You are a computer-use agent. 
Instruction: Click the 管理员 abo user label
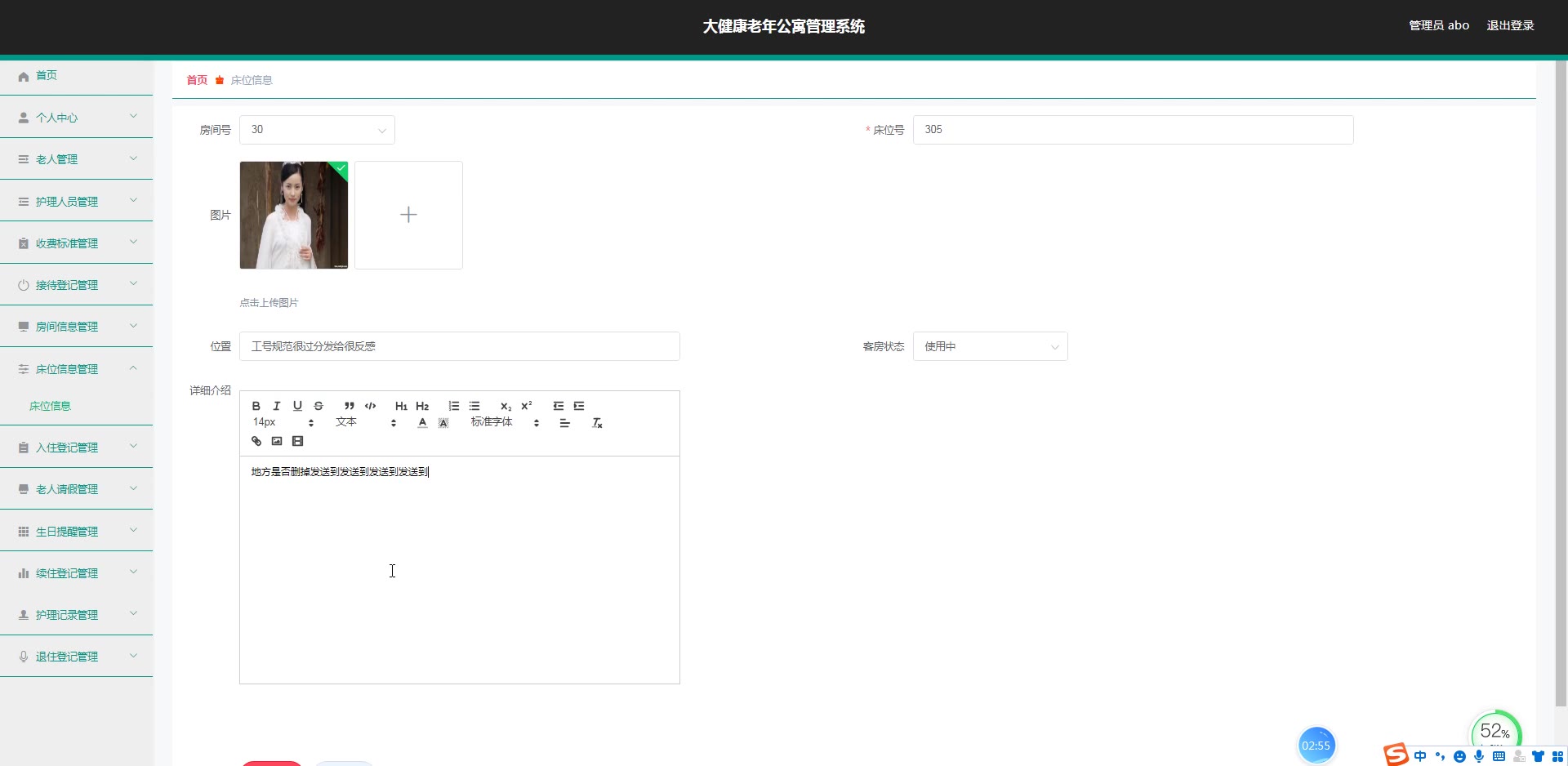[1439, 25]
